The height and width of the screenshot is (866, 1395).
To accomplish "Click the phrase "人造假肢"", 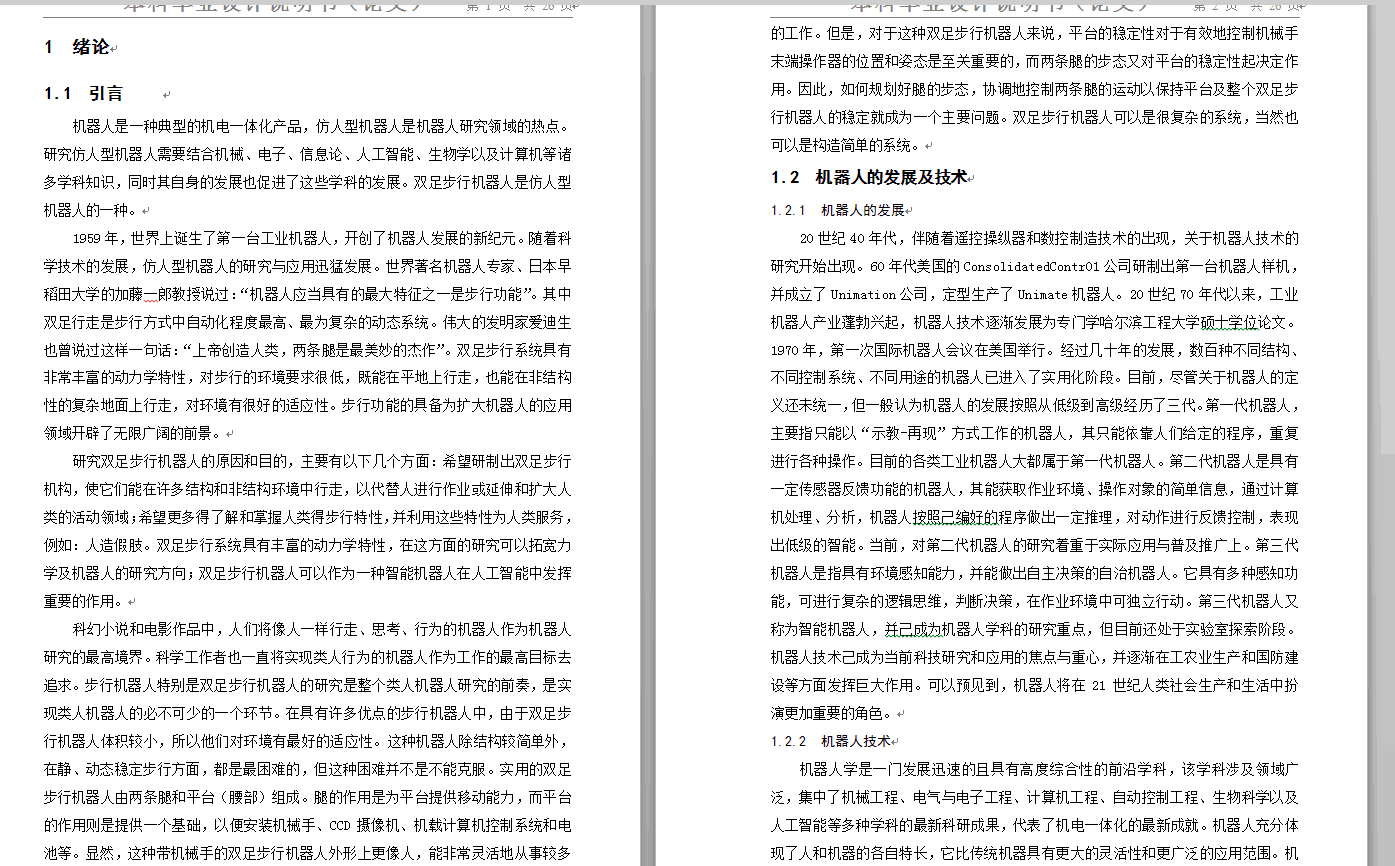I will (x=116, y=546).
